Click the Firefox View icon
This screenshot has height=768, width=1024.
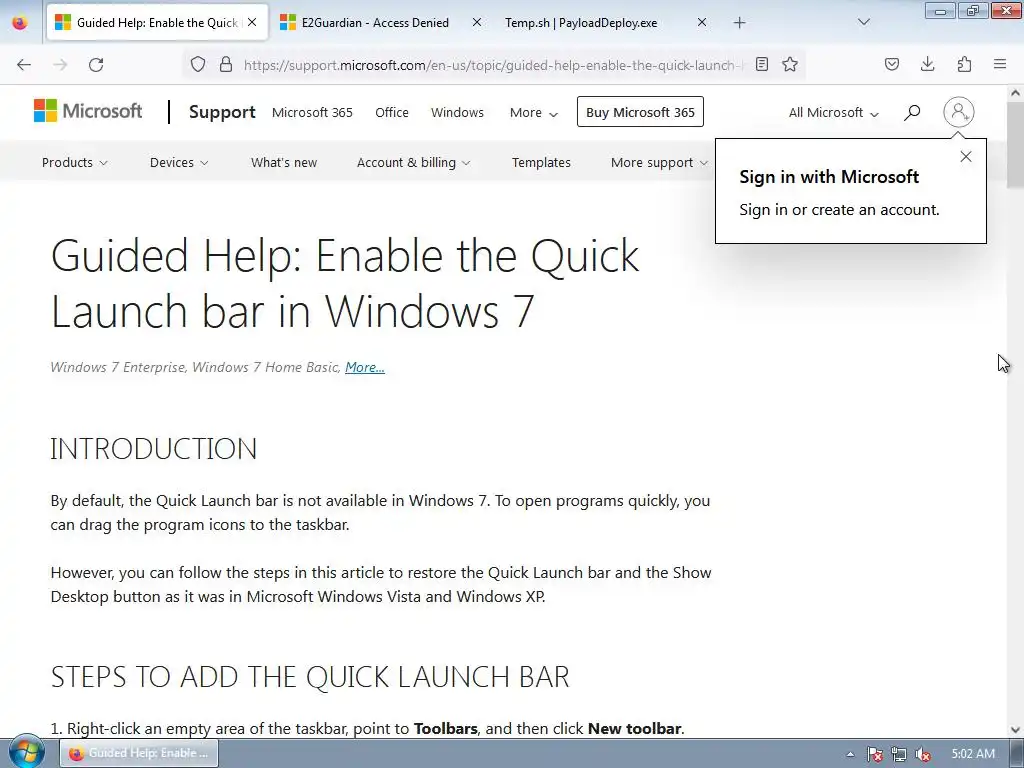(20, 23)
